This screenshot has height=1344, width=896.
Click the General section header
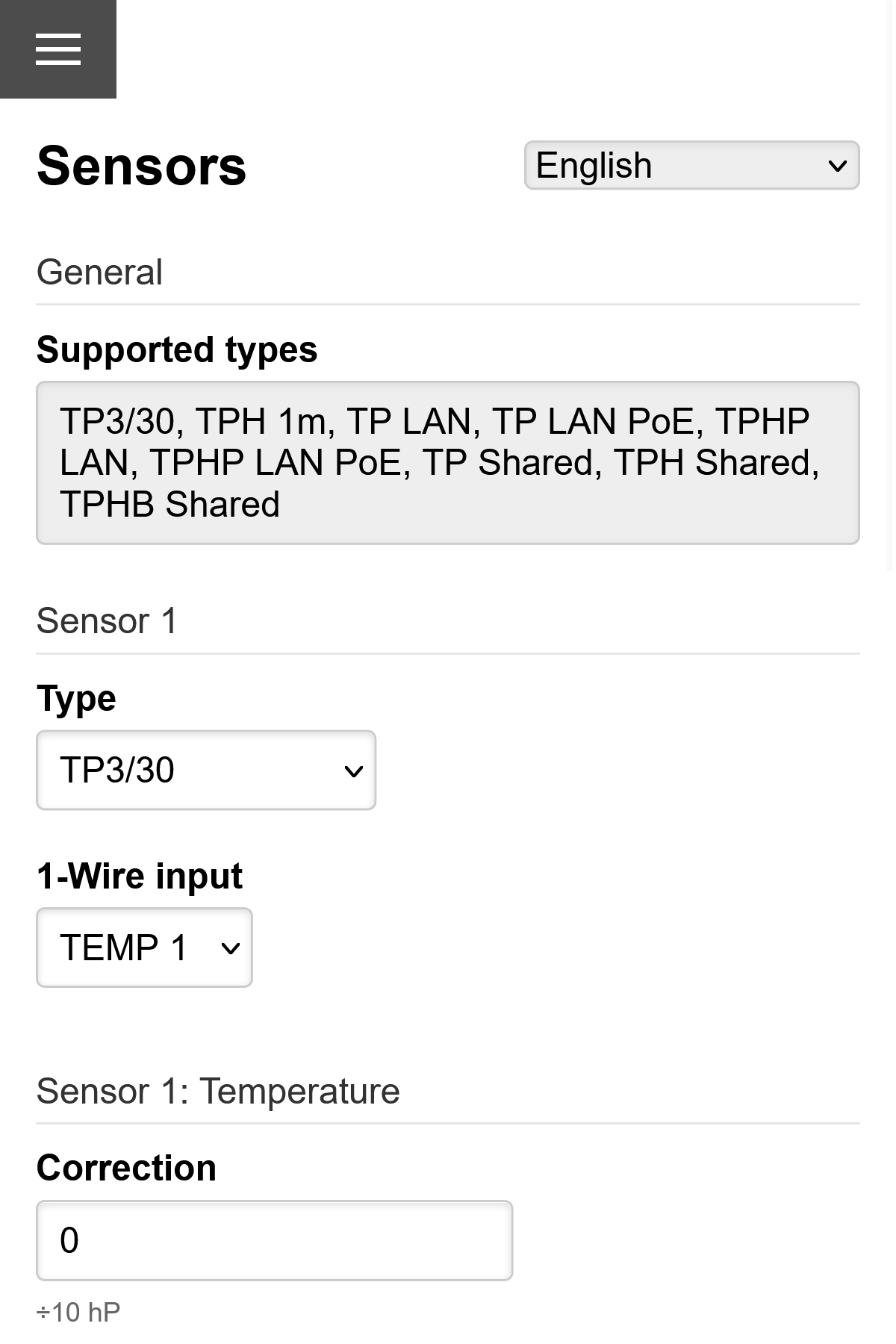coord(100,272)
